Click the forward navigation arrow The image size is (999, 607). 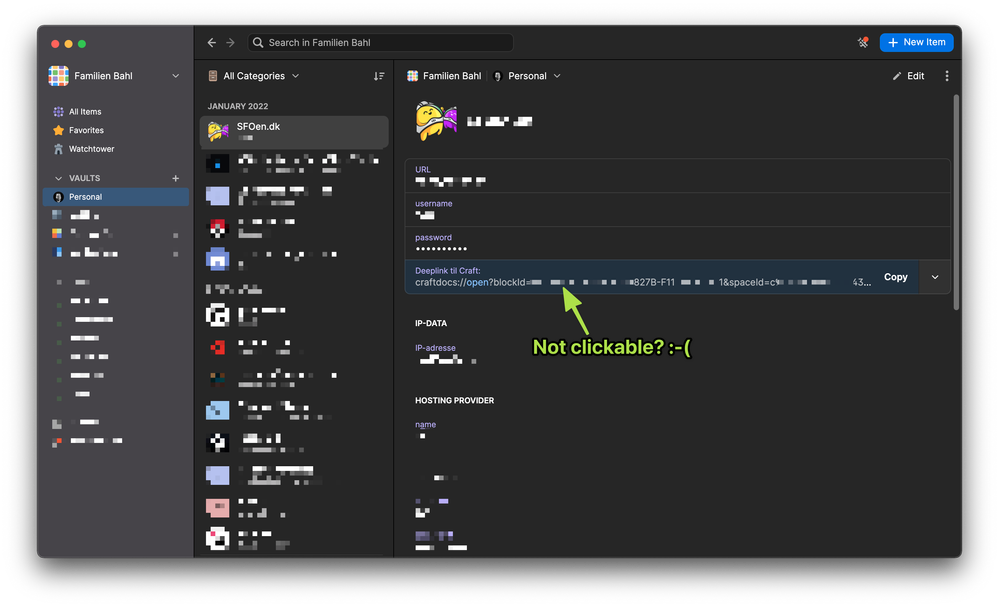coord(230,43)
